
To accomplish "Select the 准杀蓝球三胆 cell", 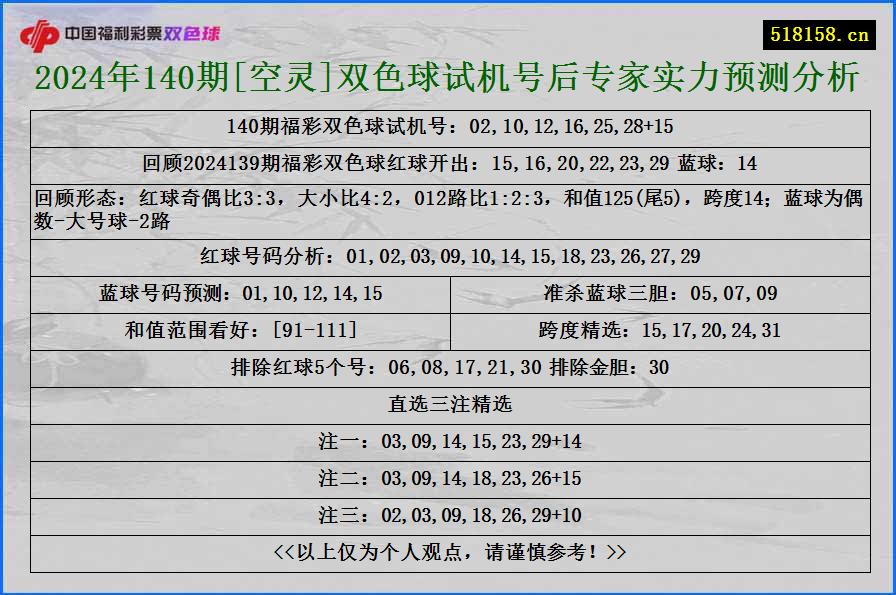I will (x=660, y=293).
